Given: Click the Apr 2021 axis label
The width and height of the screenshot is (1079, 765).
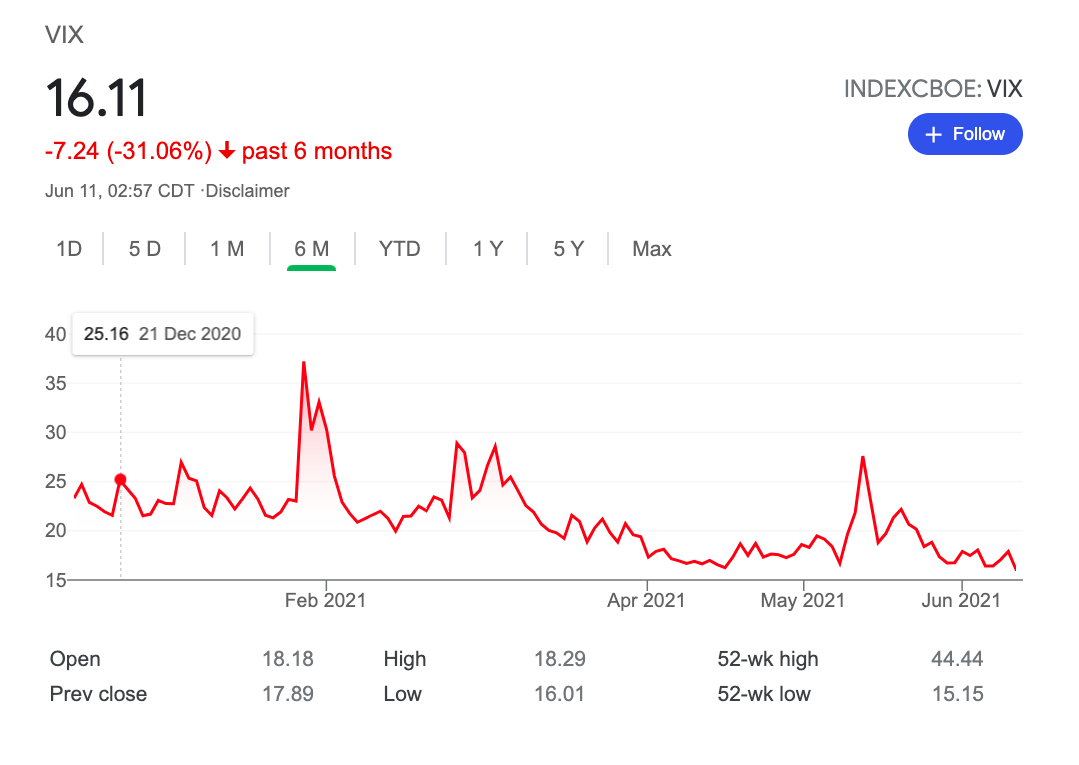Looking at the screenshot, I should (x=646, y=601).
